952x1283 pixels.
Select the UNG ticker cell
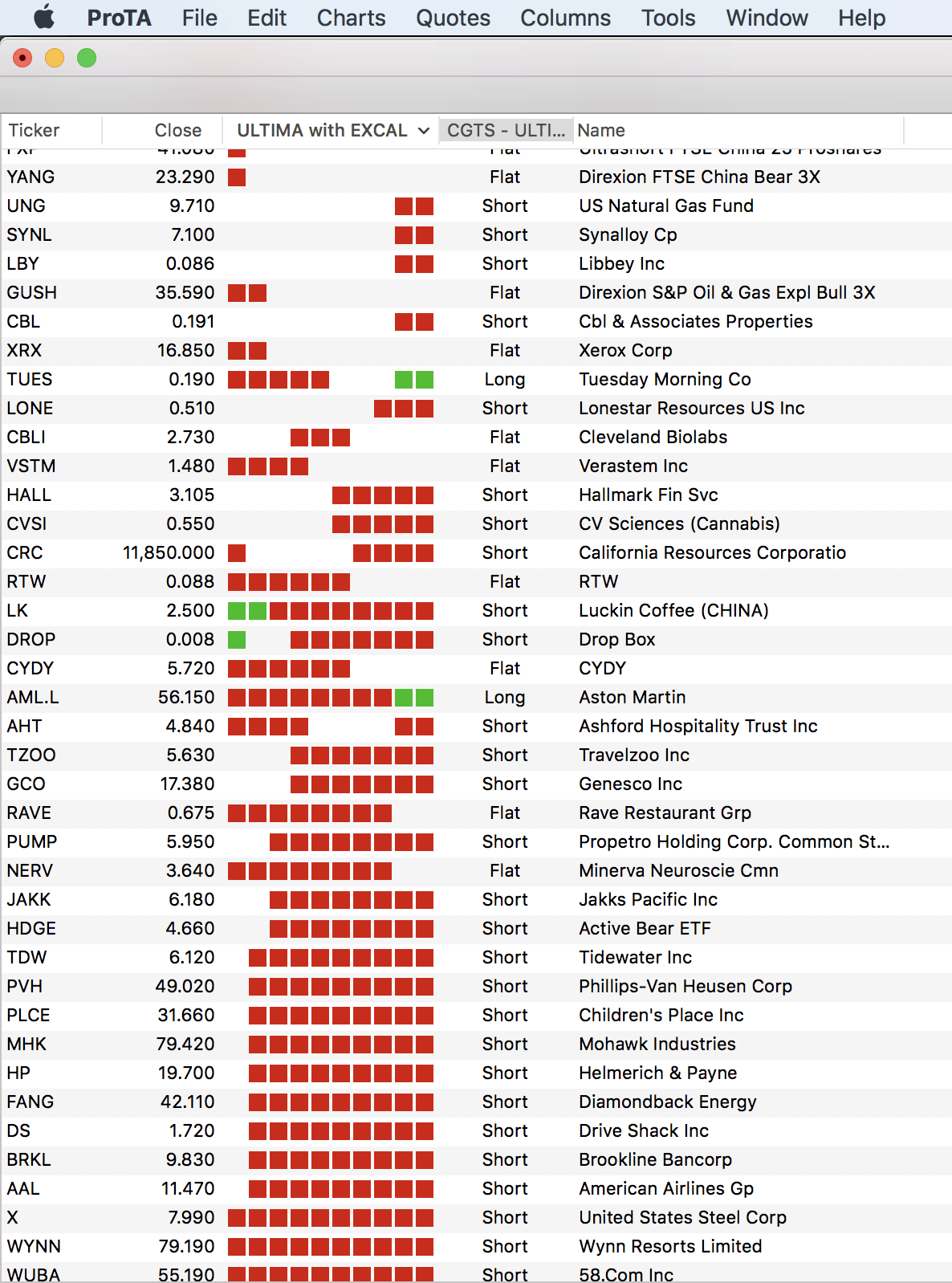pos(26,206)
